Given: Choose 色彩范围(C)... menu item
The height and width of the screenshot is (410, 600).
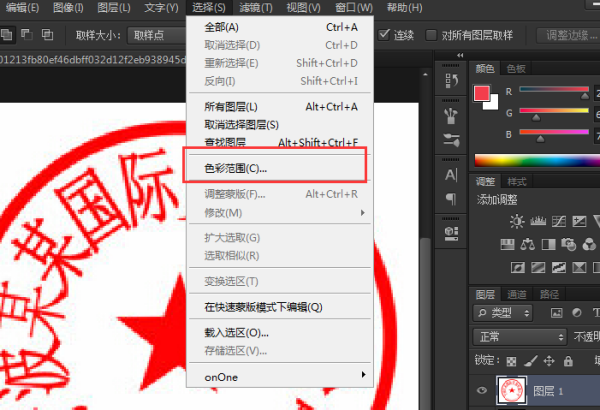Looking at the screenshot, I should point(280,168).
